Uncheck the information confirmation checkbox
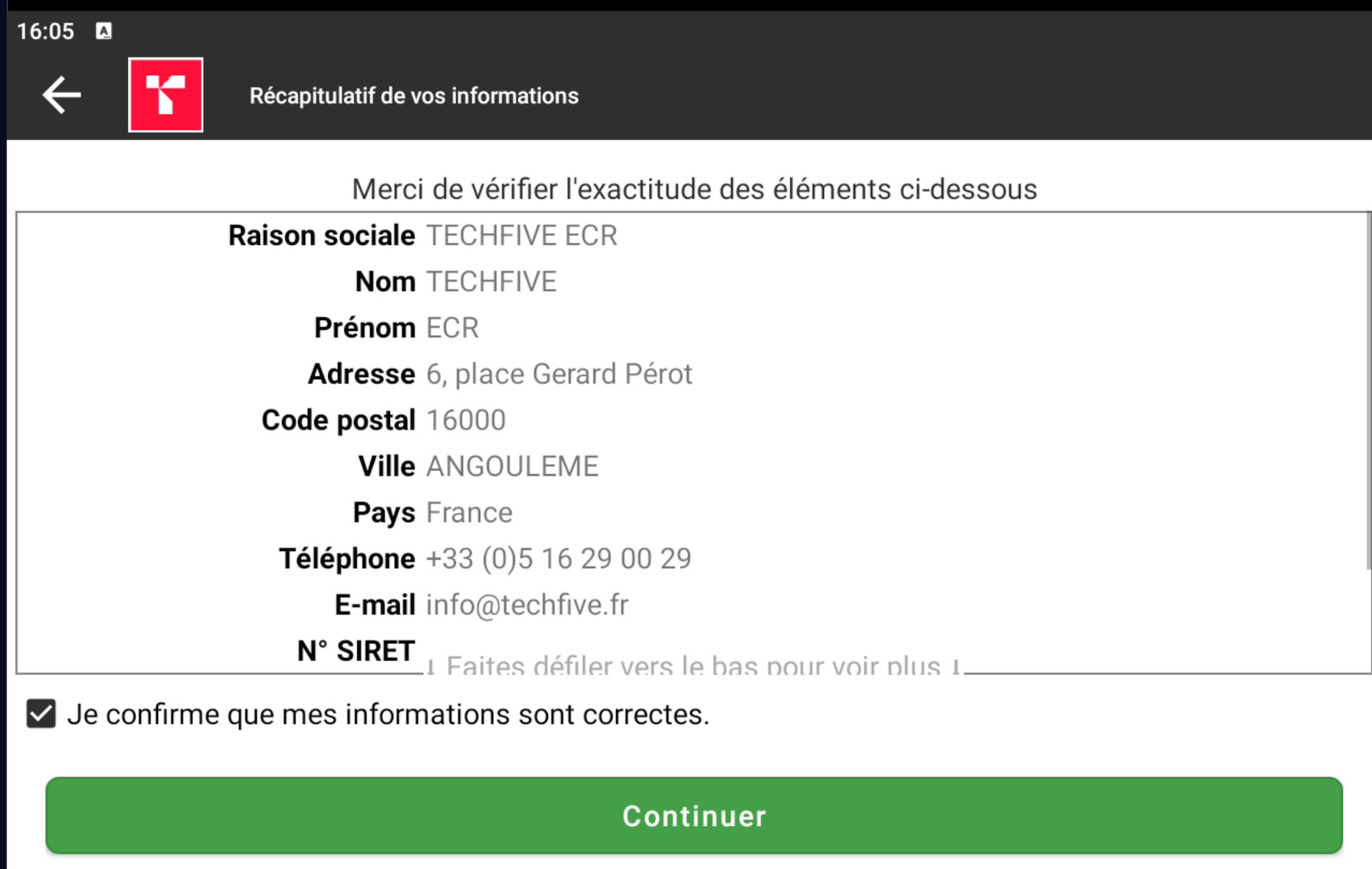 coord(41,714)
